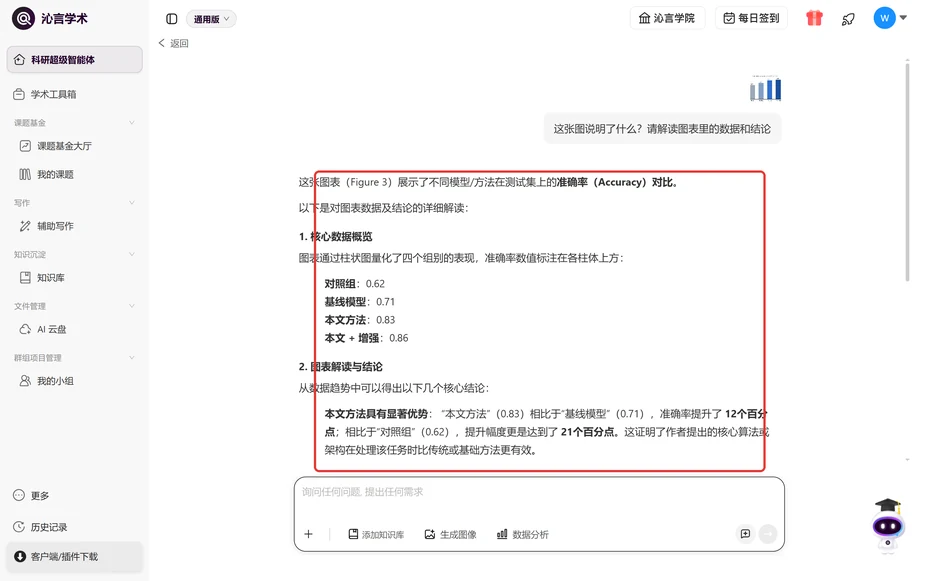The width and height of the screenshot is (930, 581).
Task: Collapse the 文件管理 section
Action: click(x=132, y=306)
